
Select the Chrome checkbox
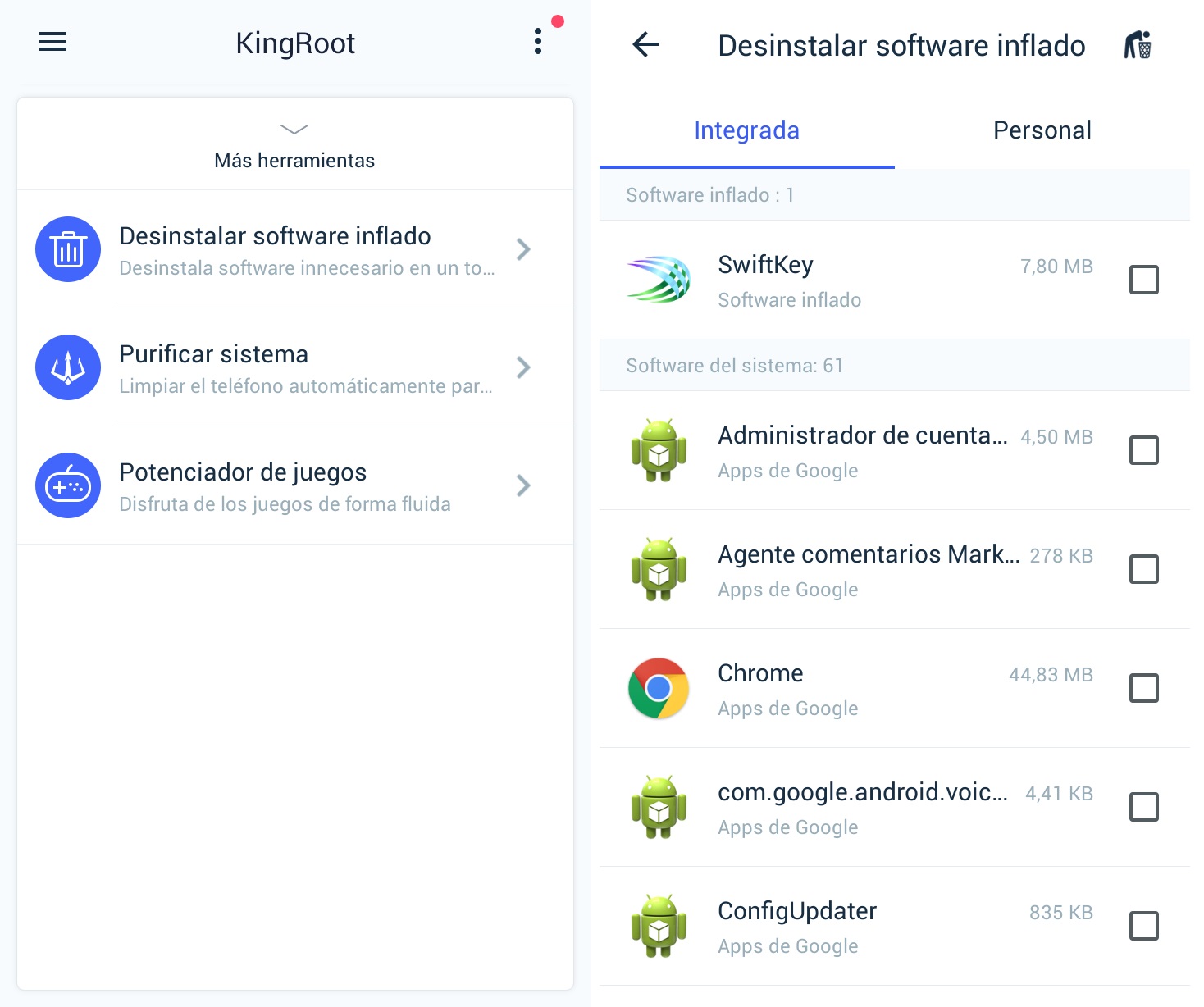coord(1143,689)
